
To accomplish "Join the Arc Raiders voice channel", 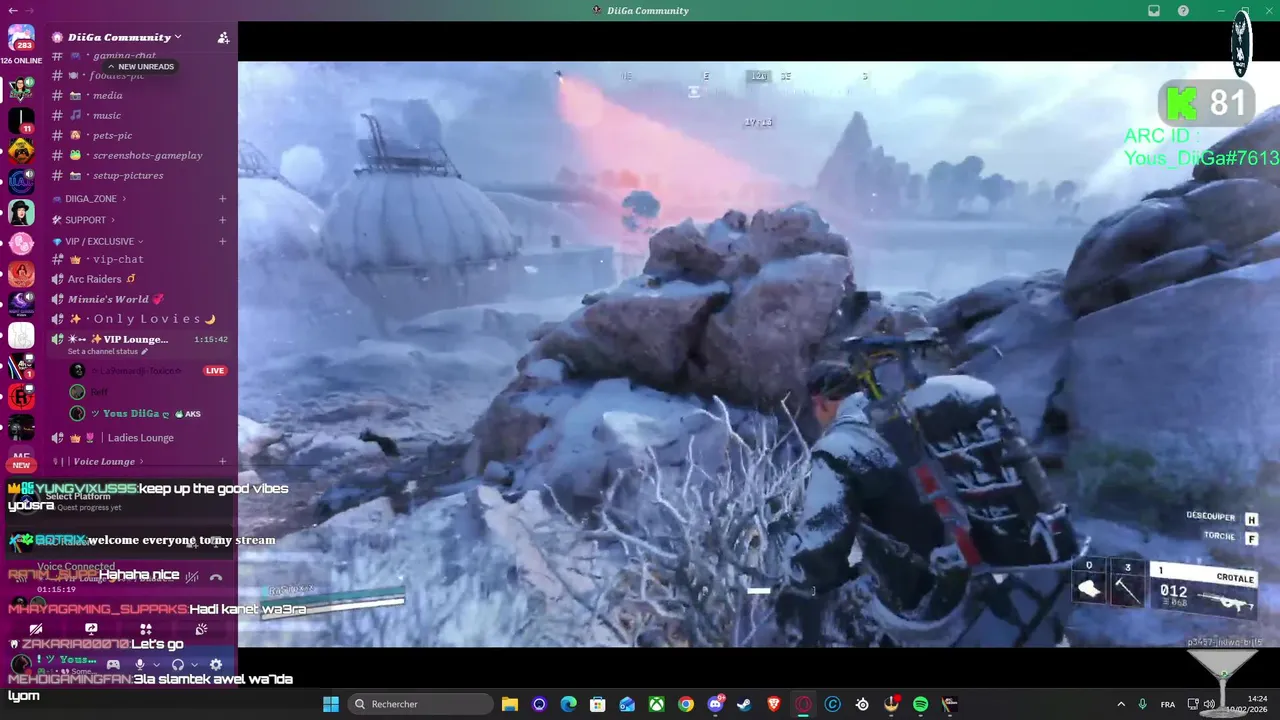I will click(x=139, y=279).
